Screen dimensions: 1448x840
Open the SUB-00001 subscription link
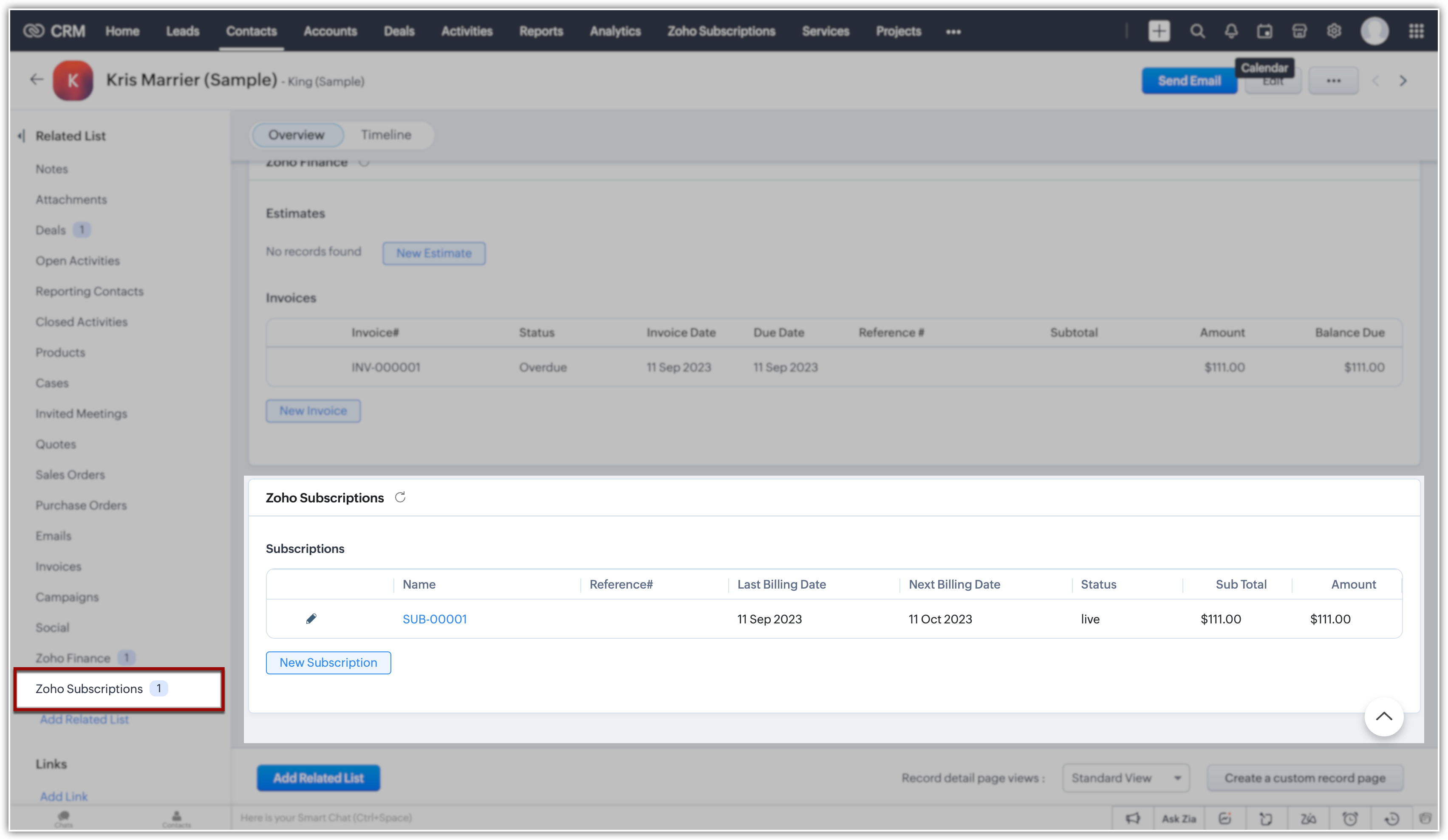pyautogui.click(x=434, y=619)
